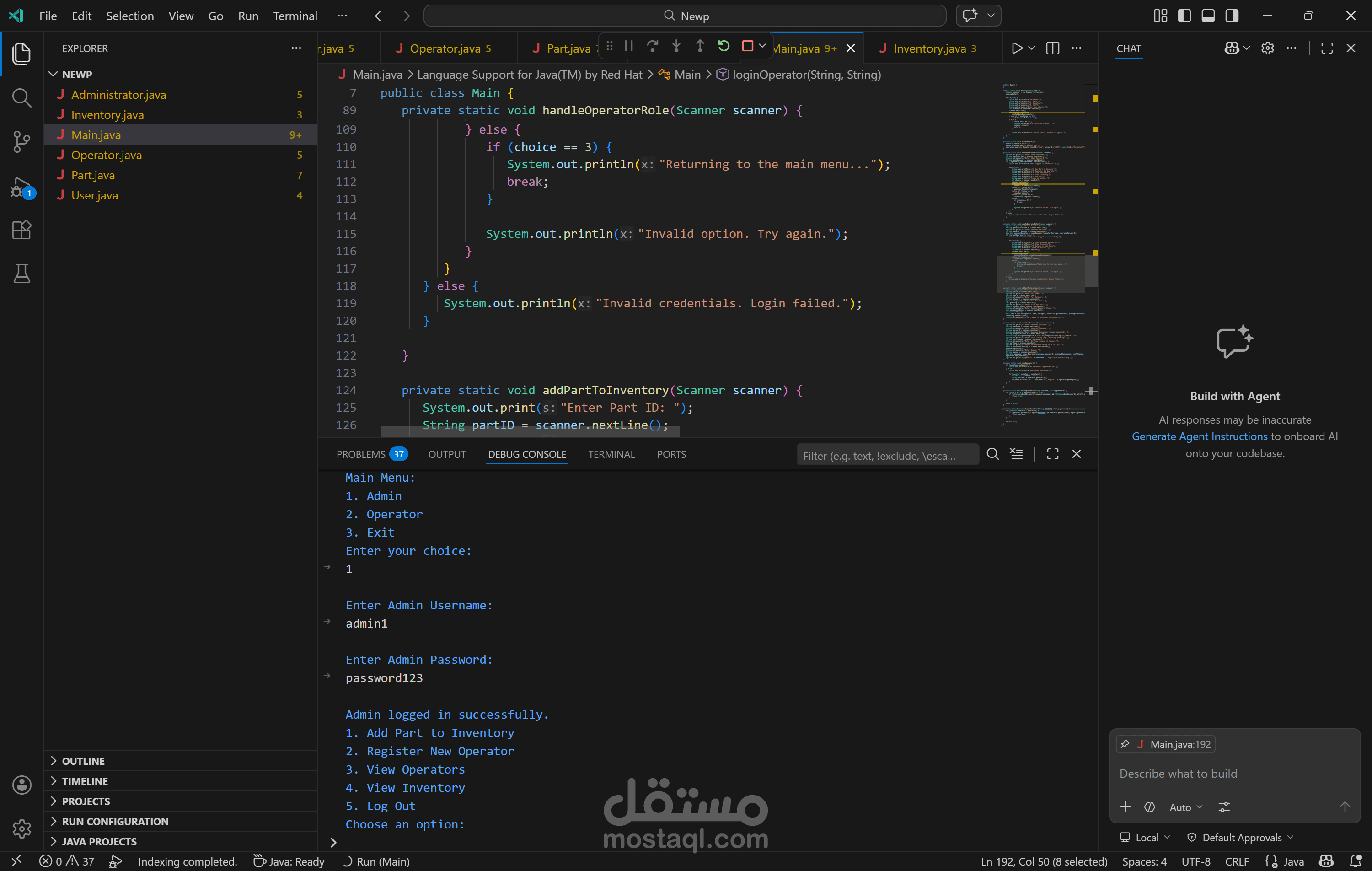Open the Search view in the activity bar

(x=21, y=97)
